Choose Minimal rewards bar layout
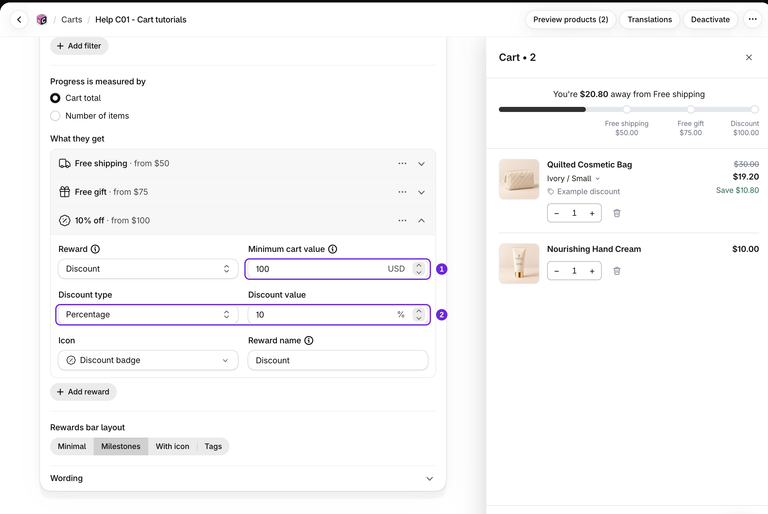 (72, 446)
